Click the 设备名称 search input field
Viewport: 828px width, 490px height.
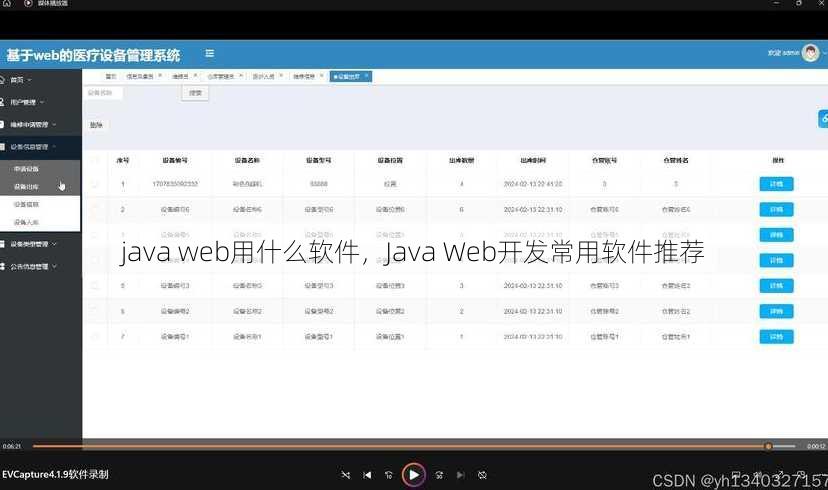tap(103, 93)
